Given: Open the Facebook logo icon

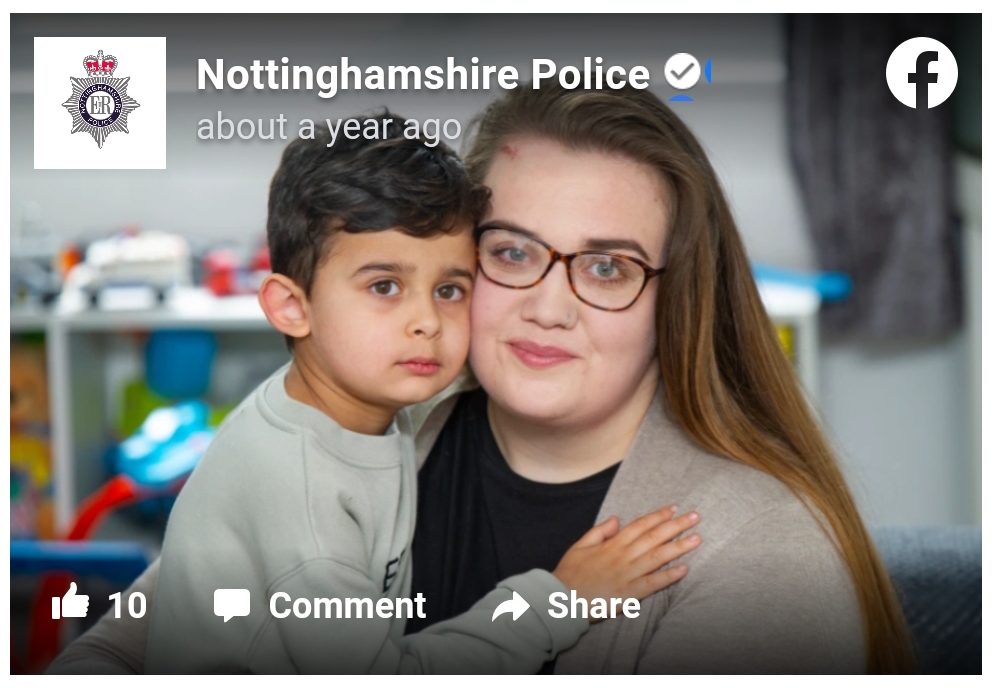Looking at the screenshot, I should [x=921, y=72].
